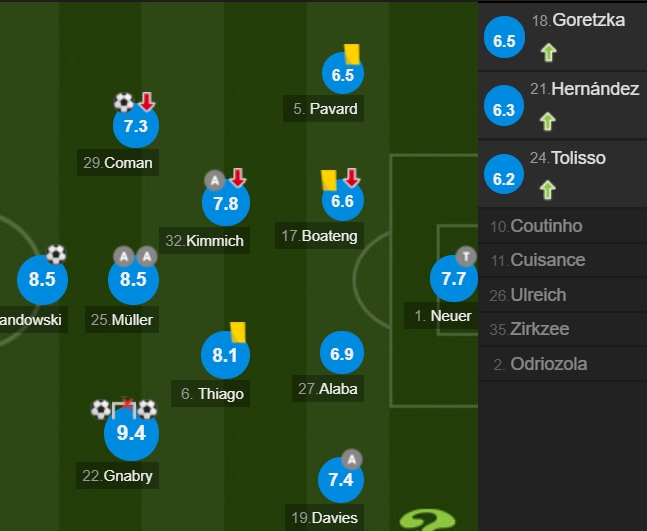Click the green help question mark icon
The width and height of the screenshot is (647, 531).
pos(427,520)
